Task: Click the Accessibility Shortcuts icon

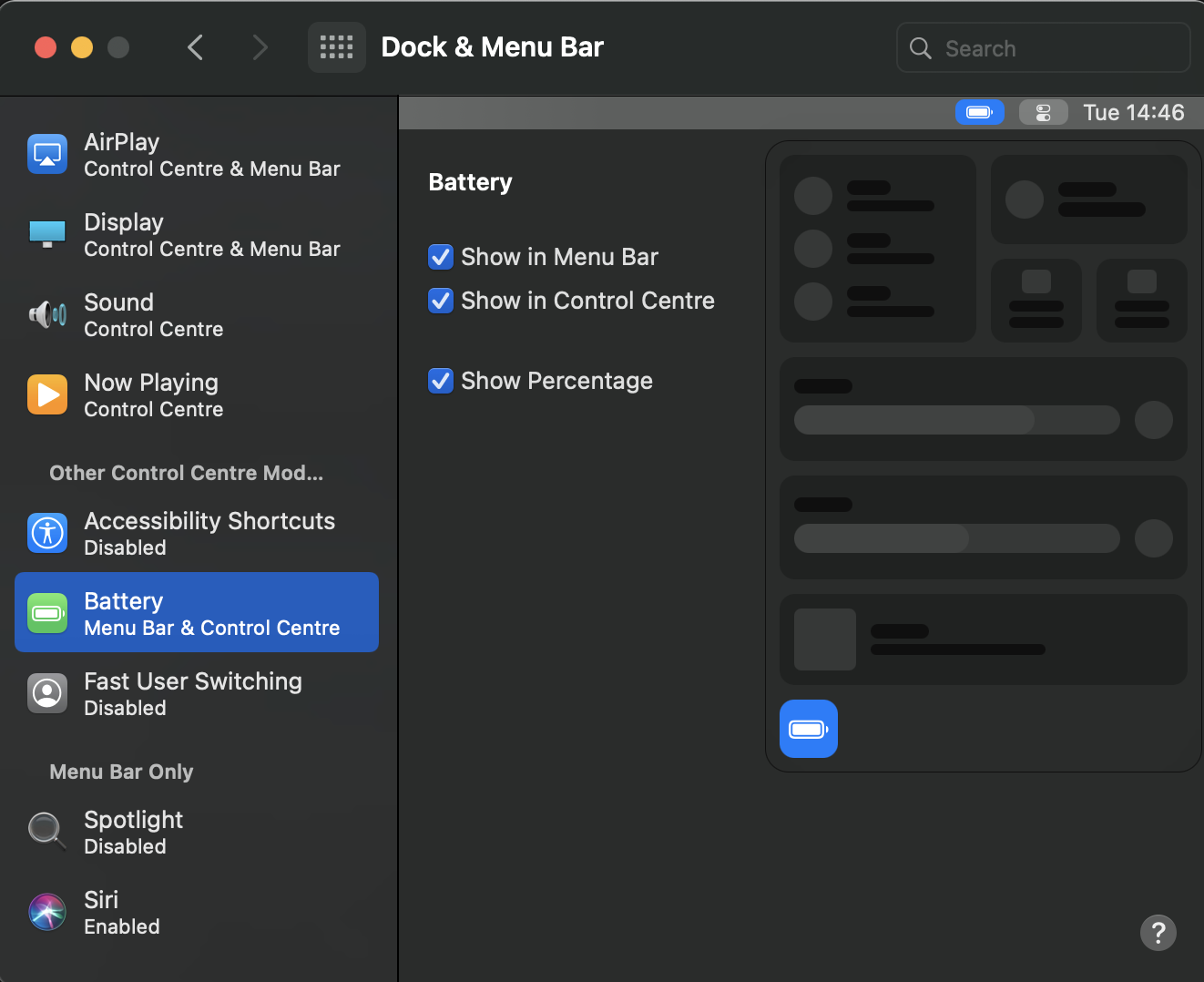Action: click(47, 534)
